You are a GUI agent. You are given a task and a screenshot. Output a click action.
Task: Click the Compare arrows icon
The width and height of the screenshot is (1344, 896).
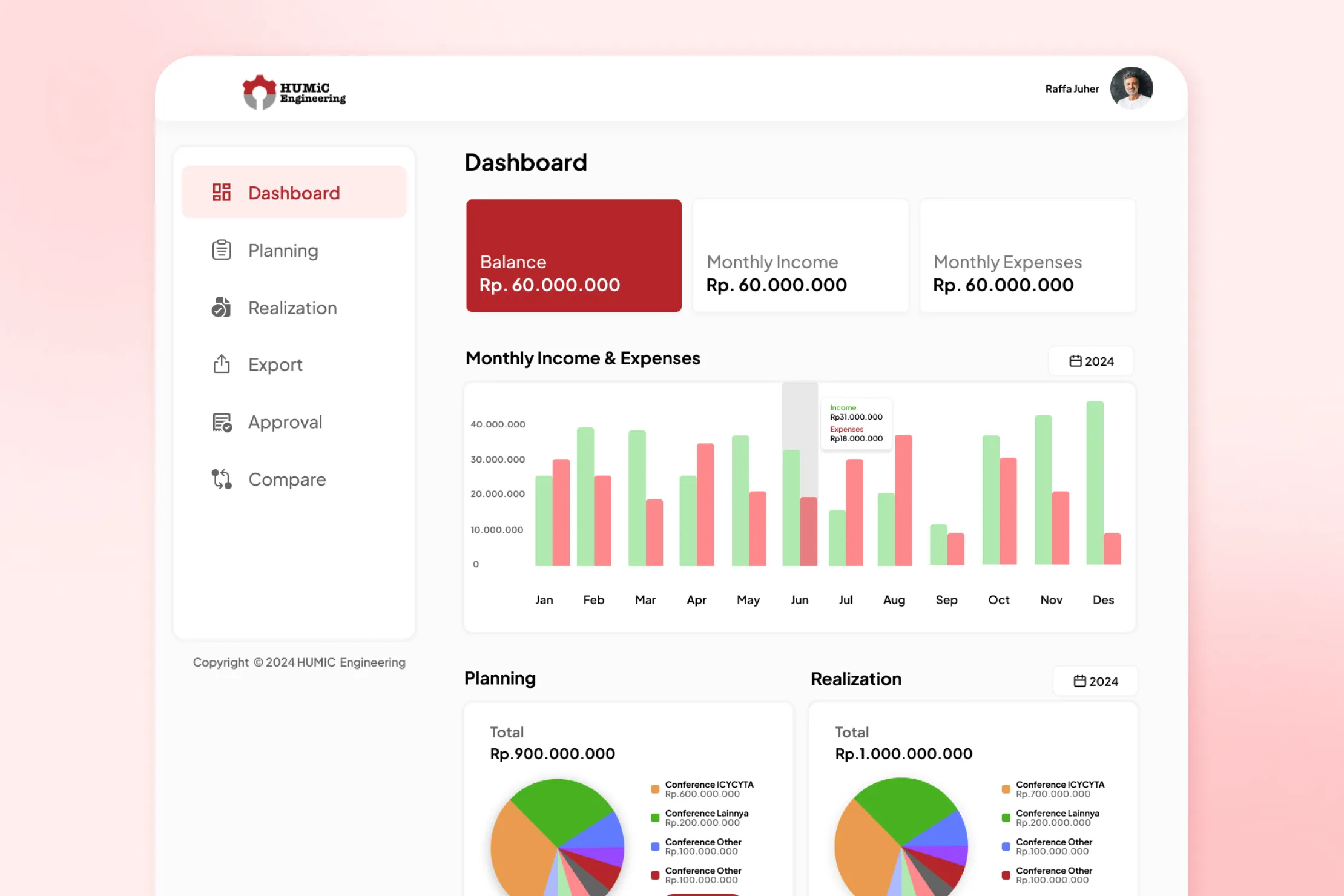(222, 479)
